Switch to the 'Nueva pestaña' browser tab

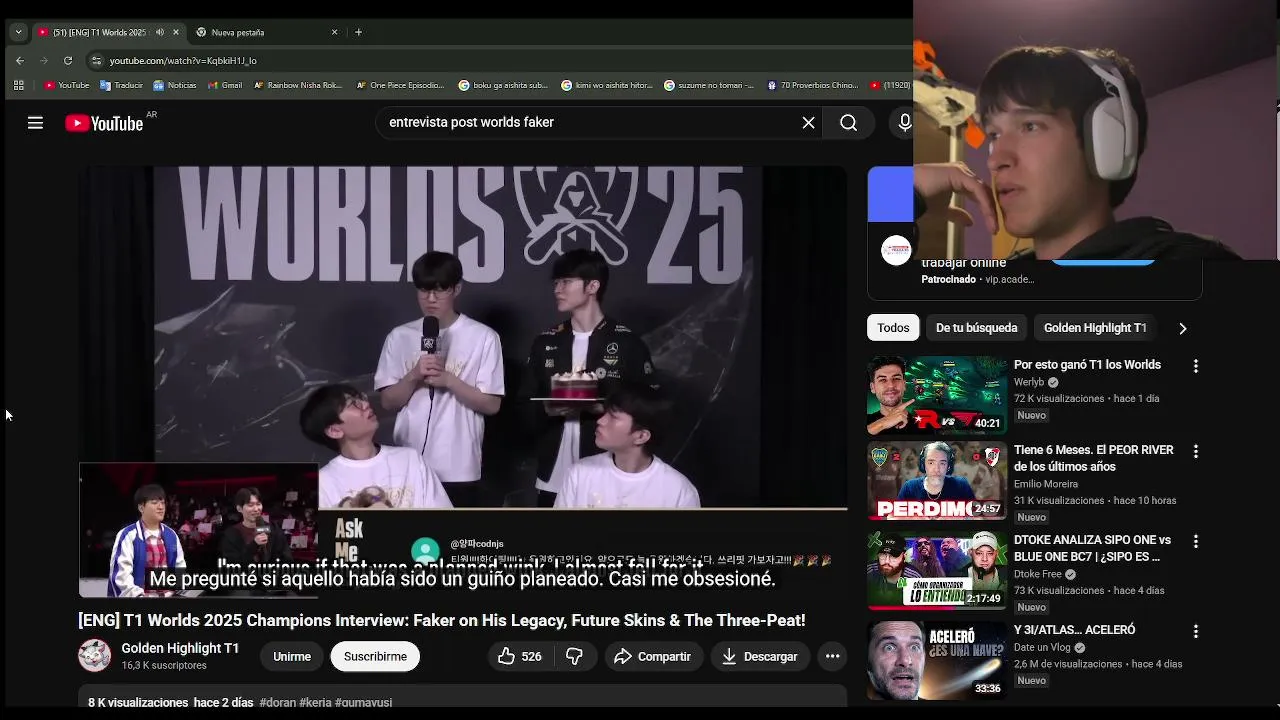(x=264, y=32)
